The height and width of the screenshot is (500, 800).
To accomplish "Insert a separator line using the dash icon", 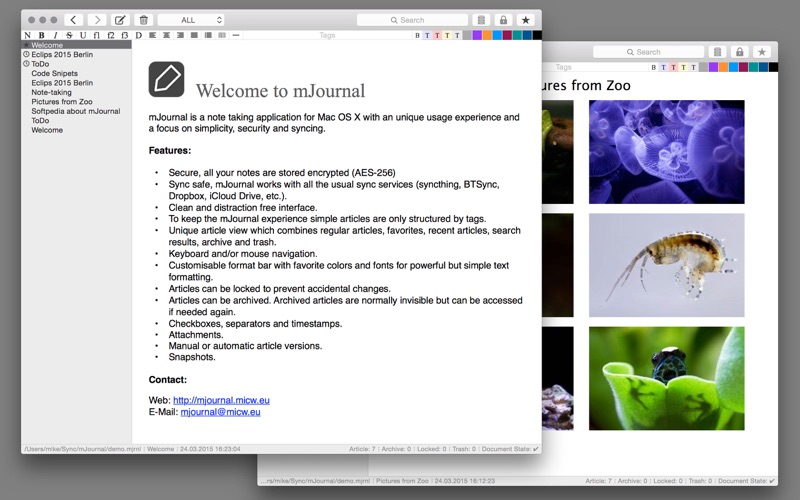I will click(x=236, y=35).
